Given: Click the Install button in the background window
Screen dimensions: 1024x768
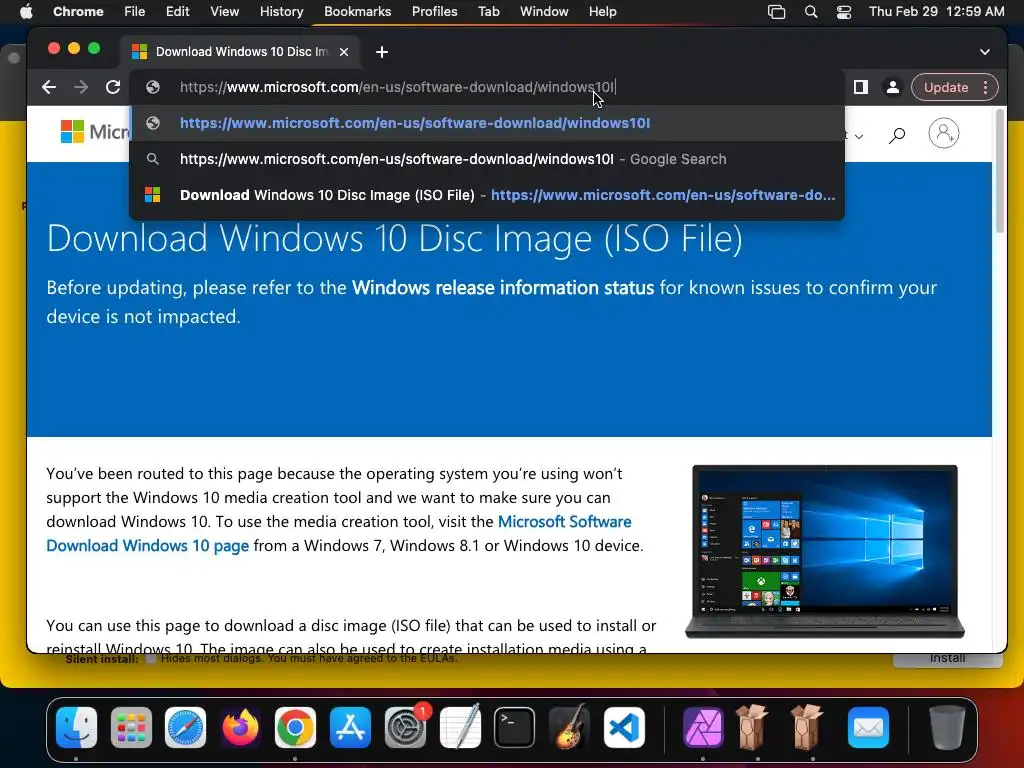Looking at the screenshot, I should point(947,660).
